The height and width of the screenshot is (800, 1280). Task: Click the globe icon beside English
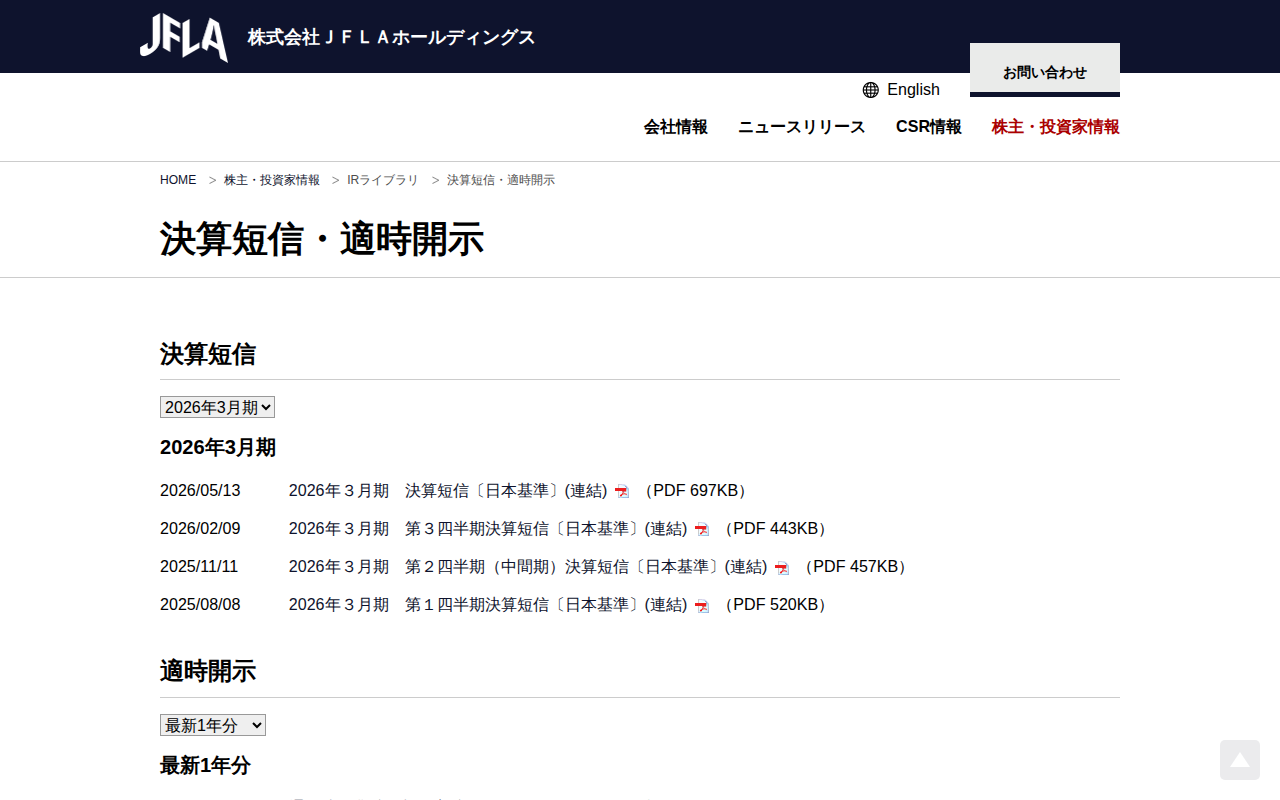pos(871,90)
